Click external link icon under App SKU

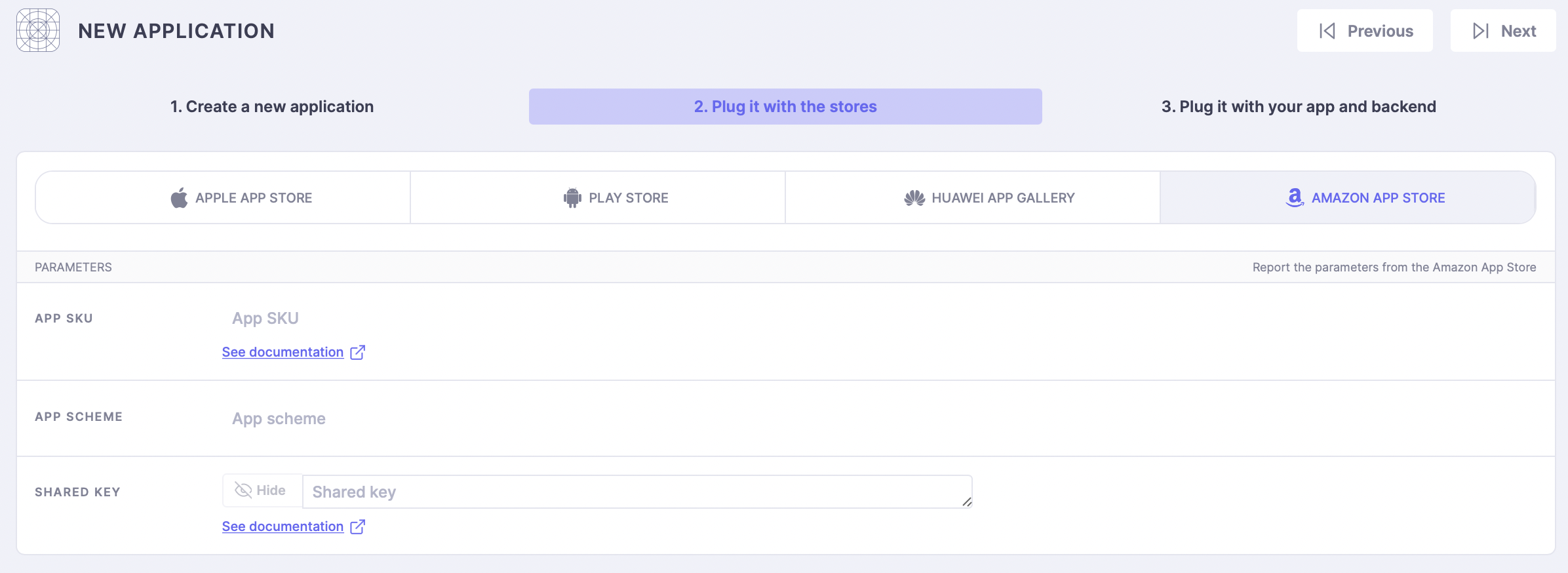click(x=358, y=352)
